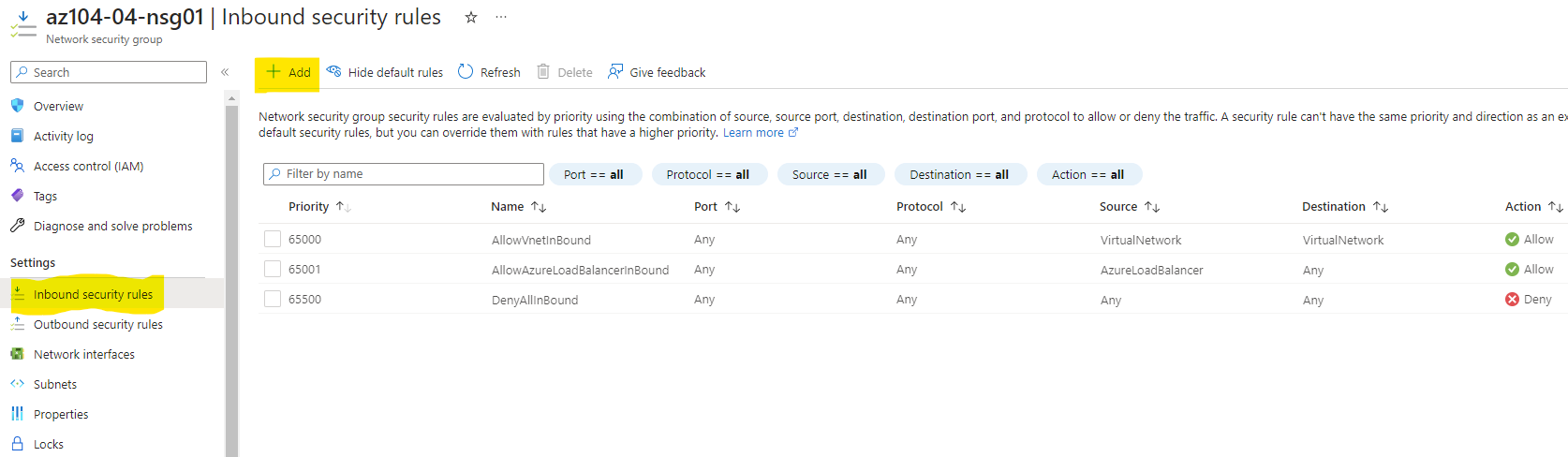Open Outbound security rules
1568x457 pixels.
tap(98, 325)
